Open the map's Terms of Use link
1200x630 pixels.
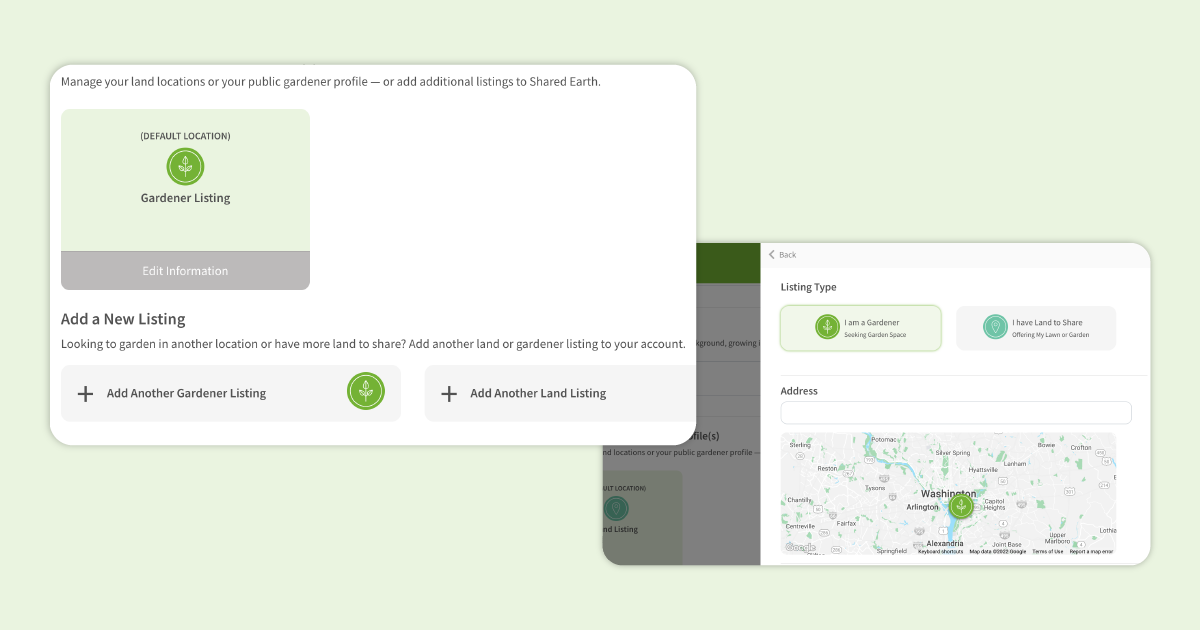pos(1048,551)
